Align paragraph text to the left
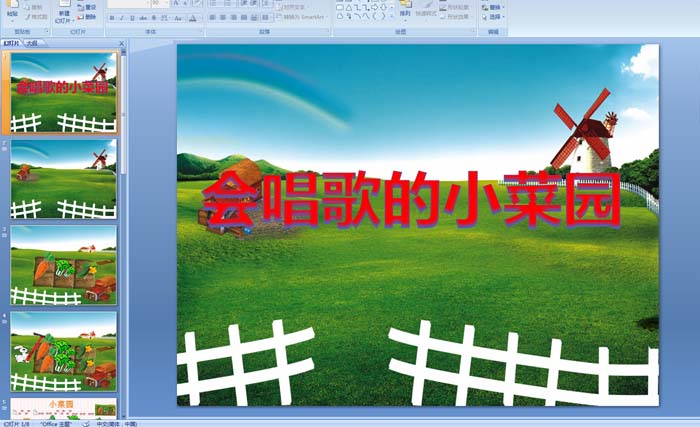This screenshot has height=427, width=700. click(212, 17)
